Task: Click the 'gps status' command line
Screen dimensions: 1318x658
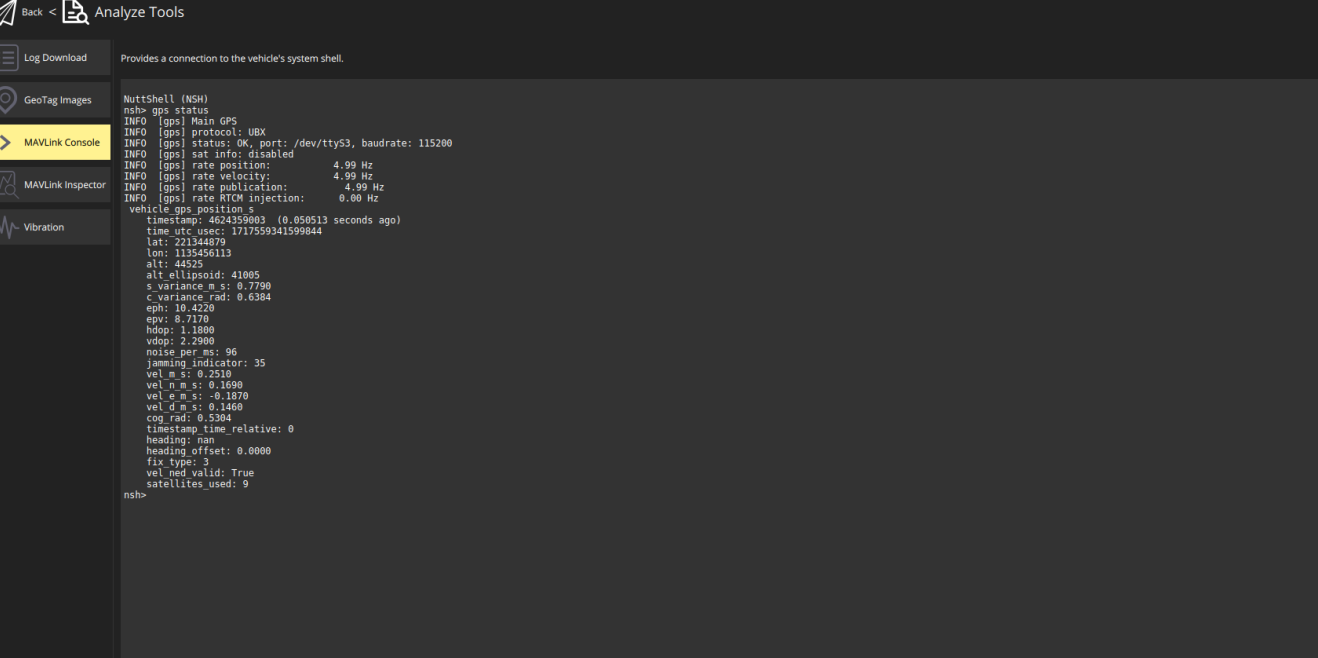Action: (166, 110)
